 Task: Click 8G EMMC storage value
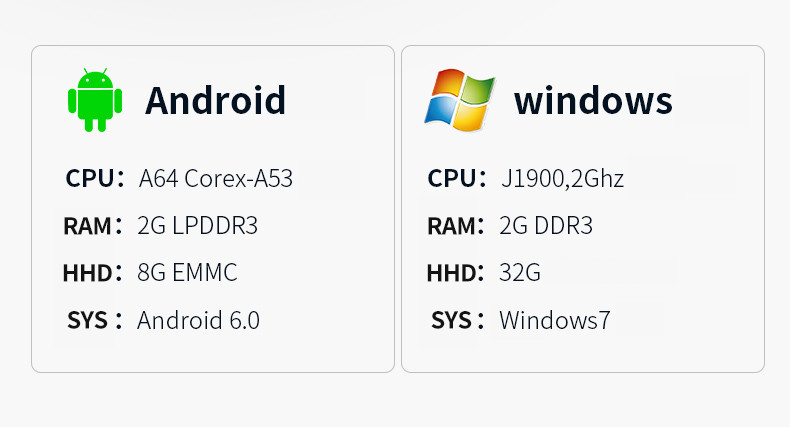(x=187, y=273)
